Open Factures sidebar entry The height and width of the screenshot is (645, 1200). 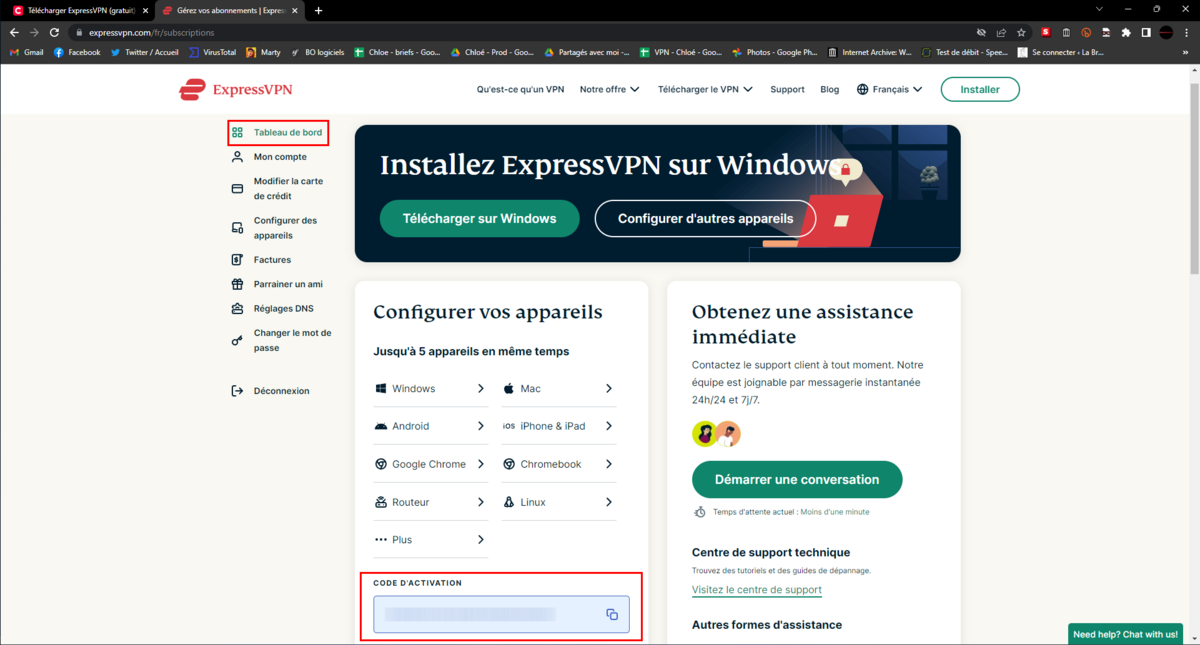261,260
